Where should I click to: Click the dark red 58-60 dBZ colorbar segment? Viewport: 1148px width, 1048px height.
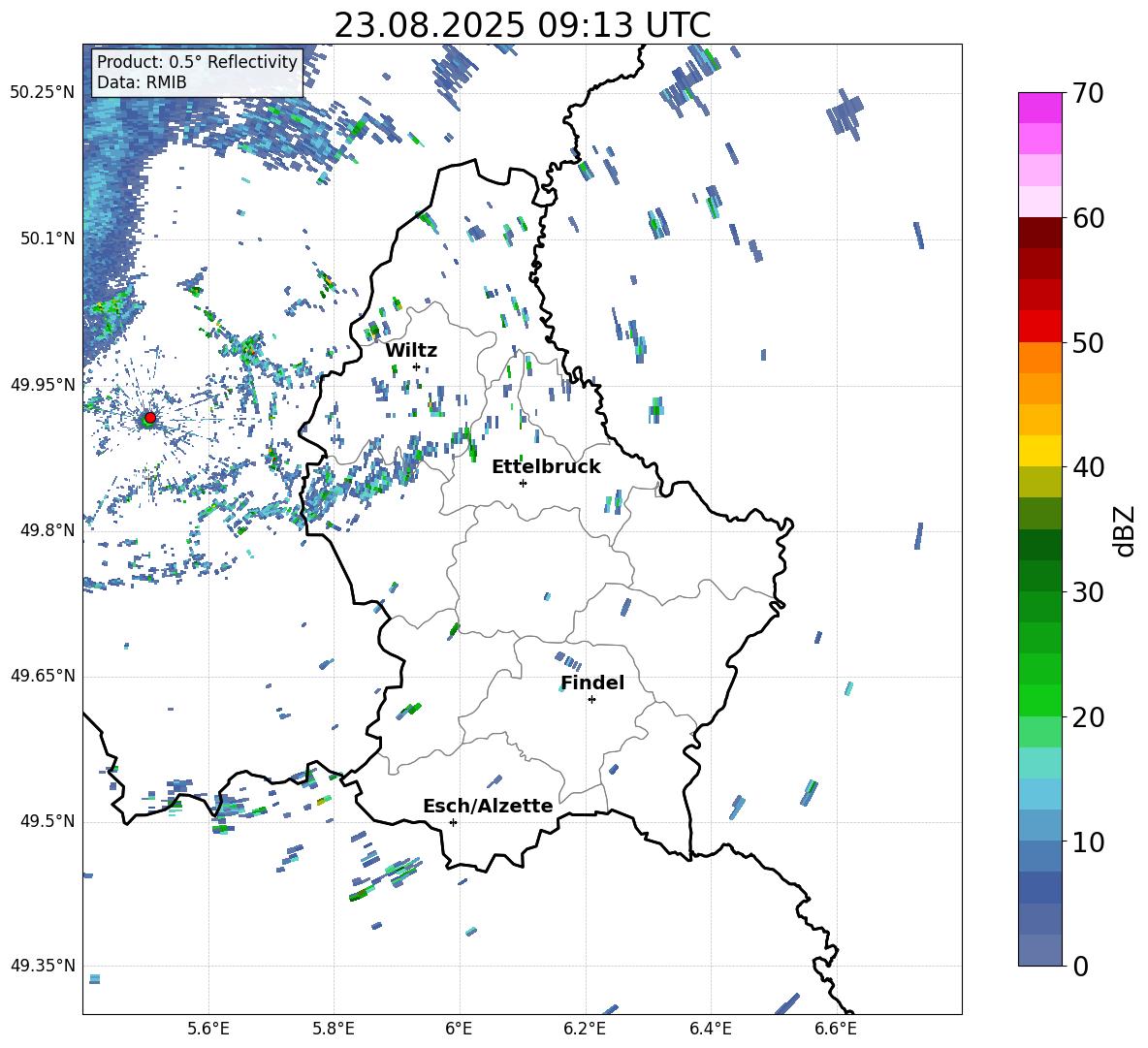[x=1039, y=232]
